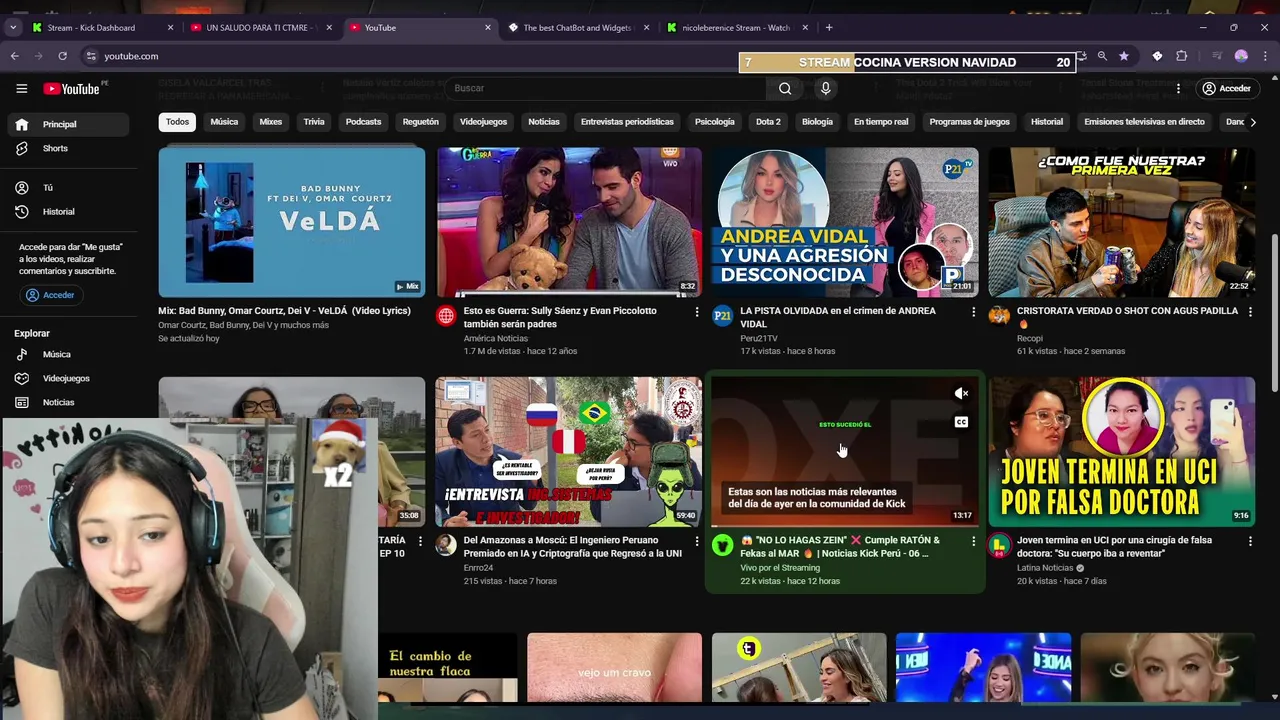Click the YouTube logo
Viewport: 1280px width, 720px height.
pyautogui.click(x=73, y=89)
